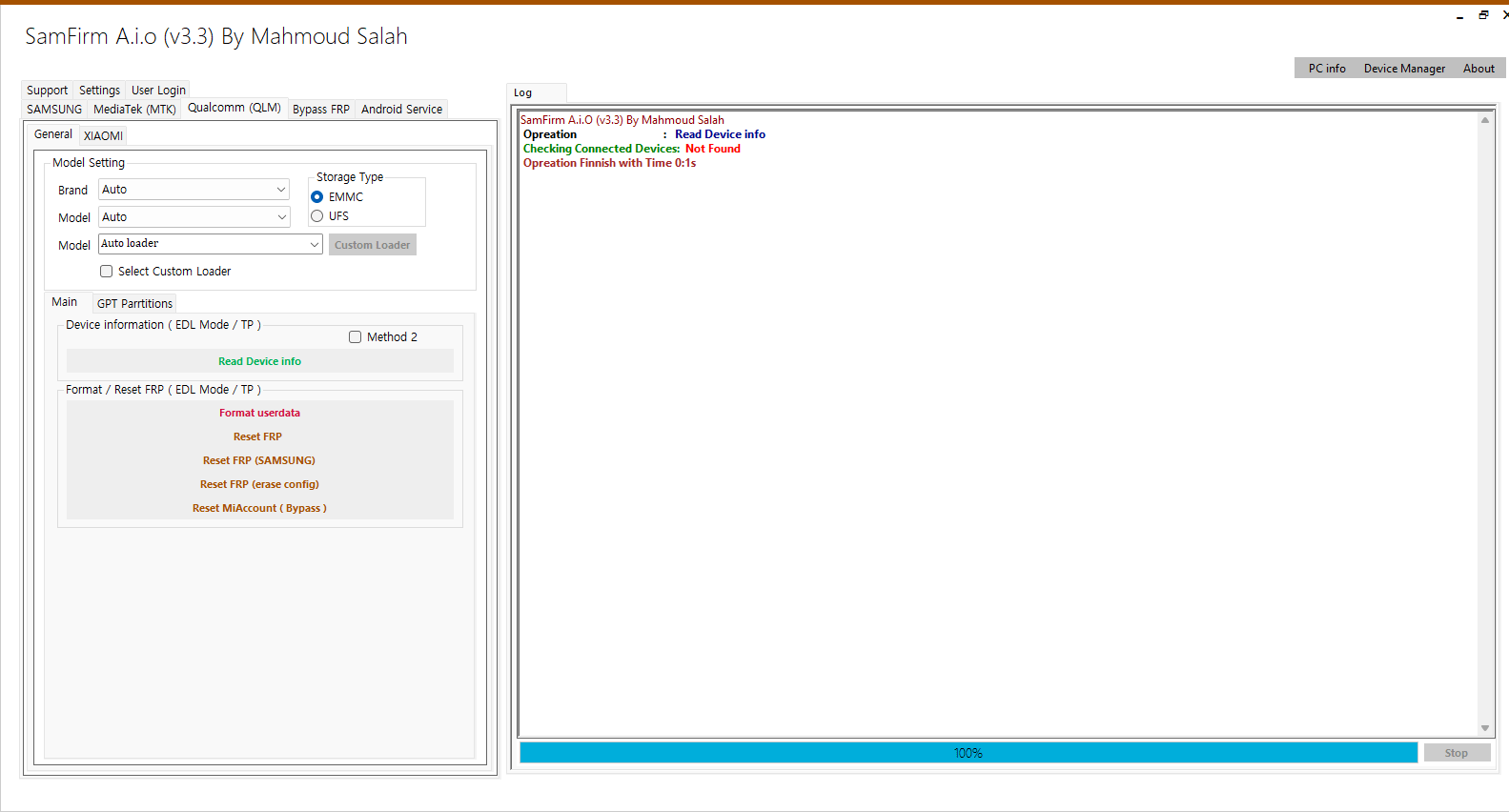The image size is (1509, 812).
Task: Click Reset FRP (SAMSUNG) button
Action: tap(260, 460)
